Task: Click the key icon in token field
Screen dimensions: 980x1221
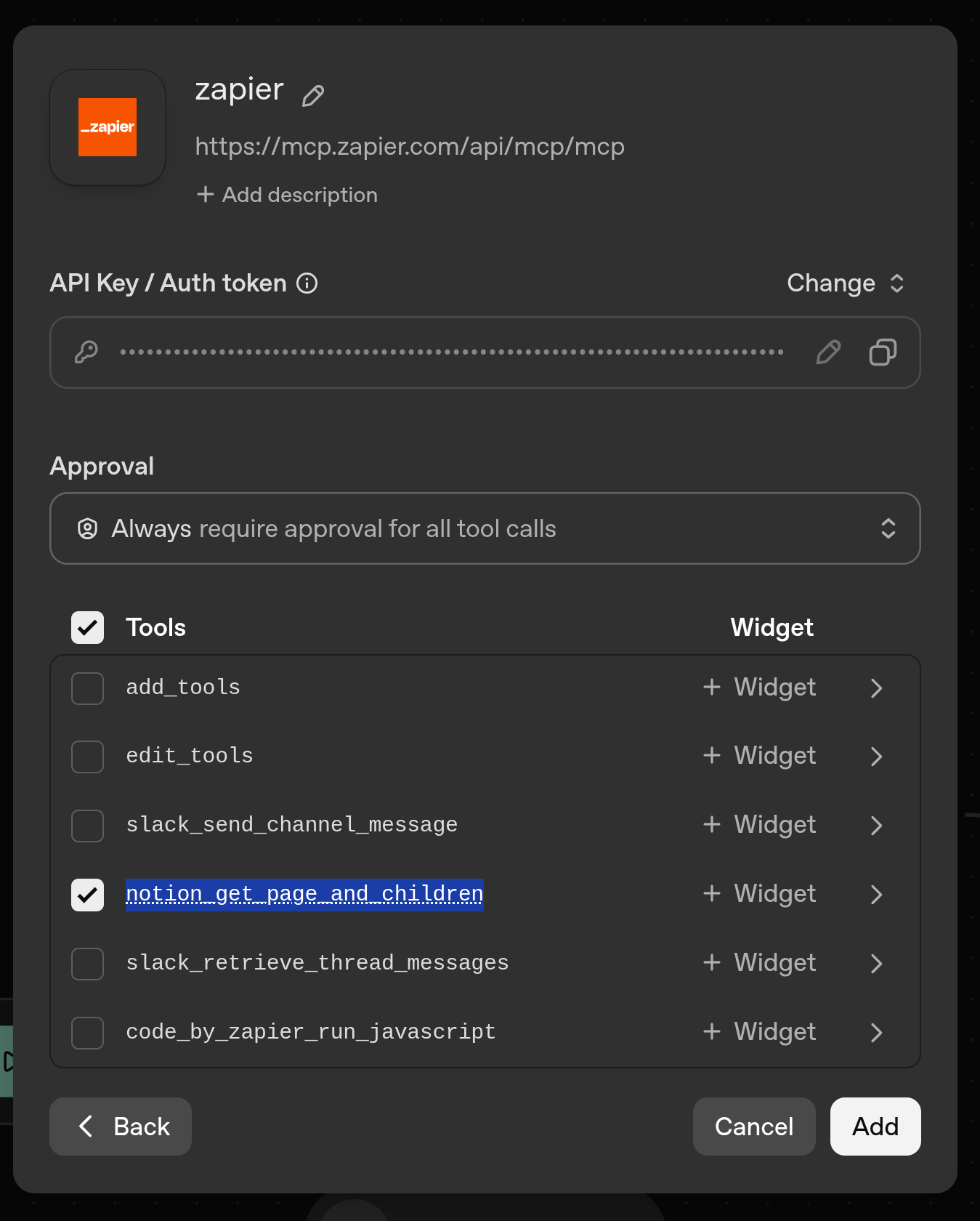Action: (x=86, y=352)
